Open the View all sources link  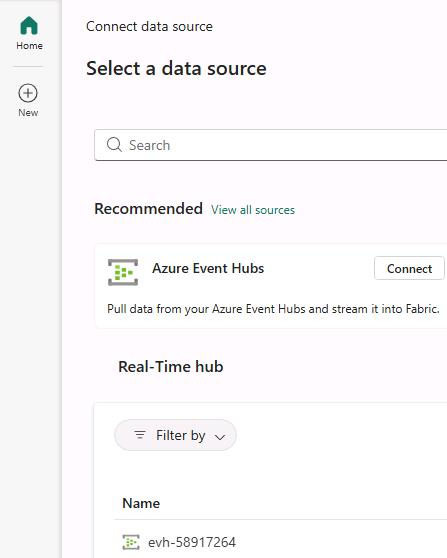[x=253, y=210]
